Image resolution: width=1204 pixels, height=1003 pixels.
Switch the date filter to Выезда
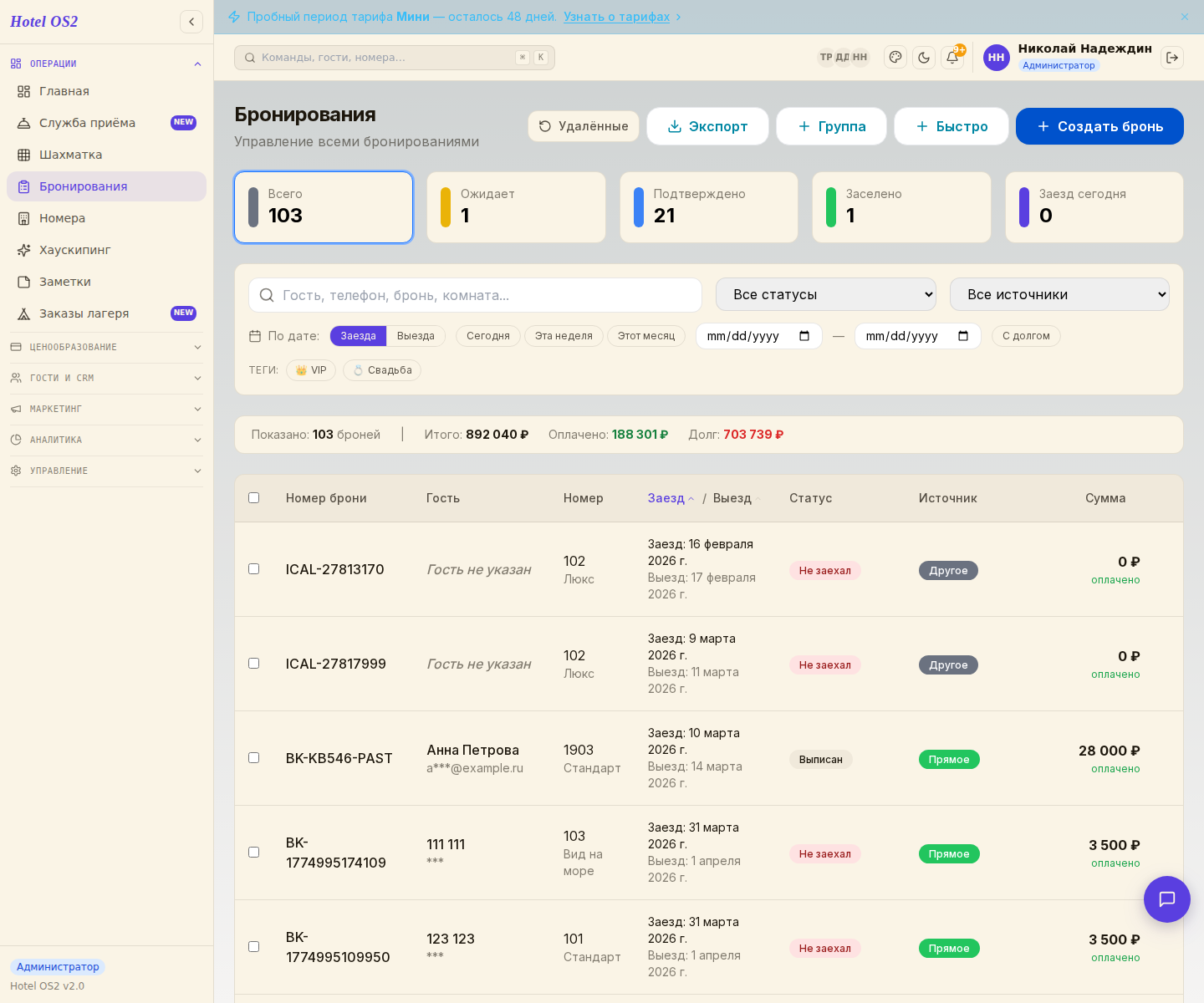coord(416,336)
